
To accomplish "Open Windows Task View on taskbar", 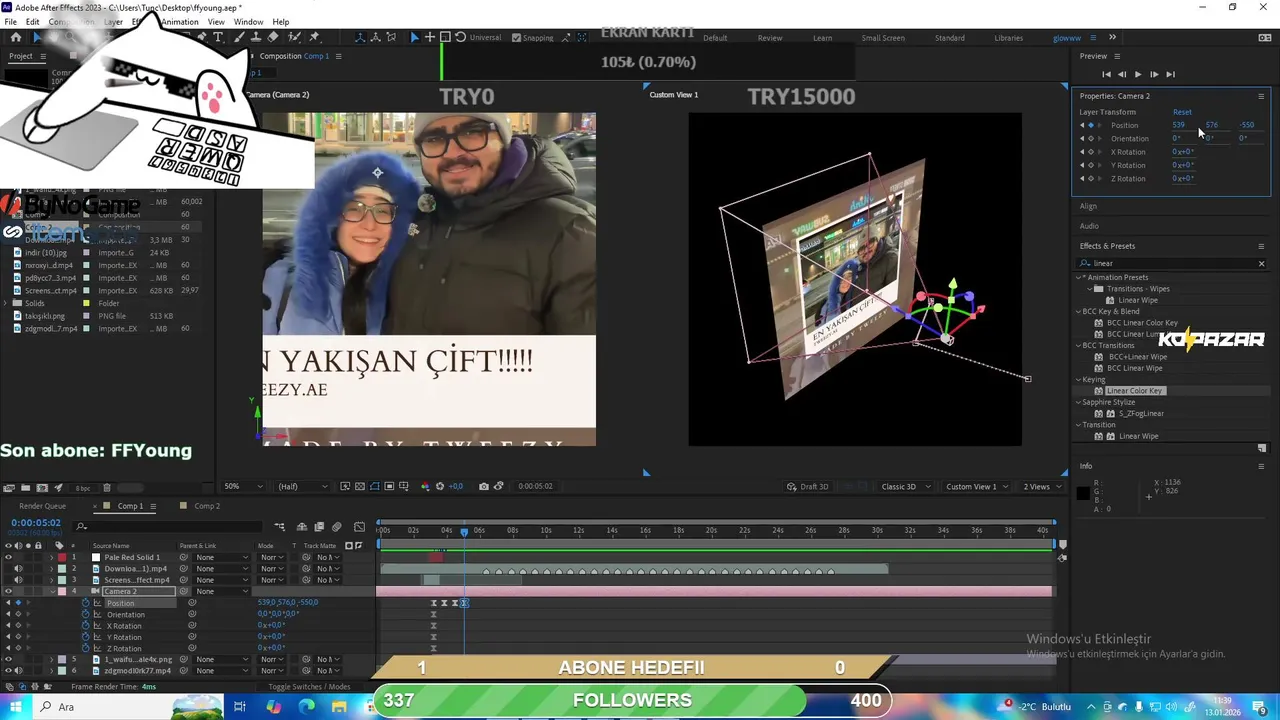I will pyautogui.click(x=240, y=707).
